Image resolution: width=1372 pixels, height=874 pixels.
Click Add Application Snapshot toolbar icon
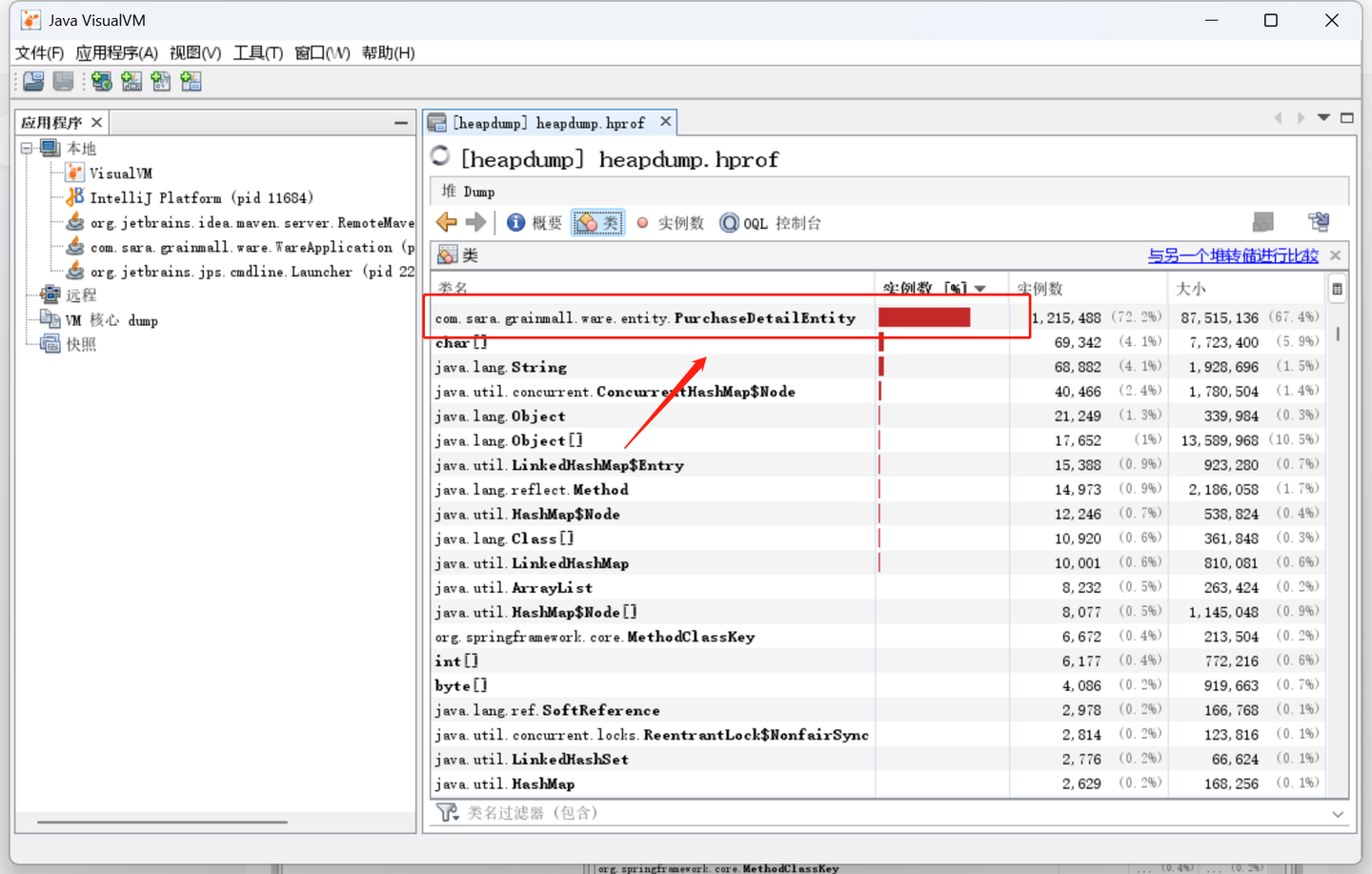tap(191, 82)
